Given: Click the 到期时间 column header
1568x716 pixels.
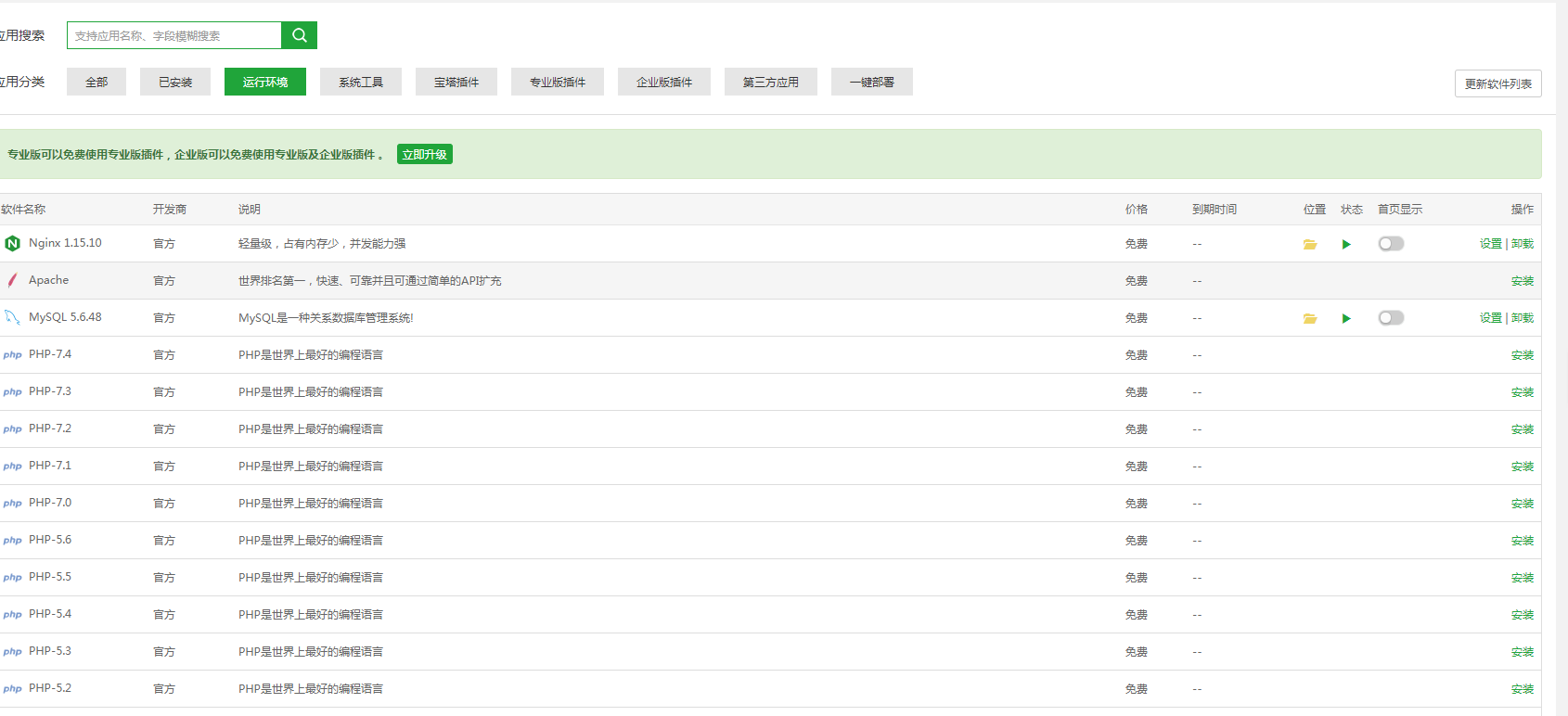Looking at the screenshot, I should 1215,209.
